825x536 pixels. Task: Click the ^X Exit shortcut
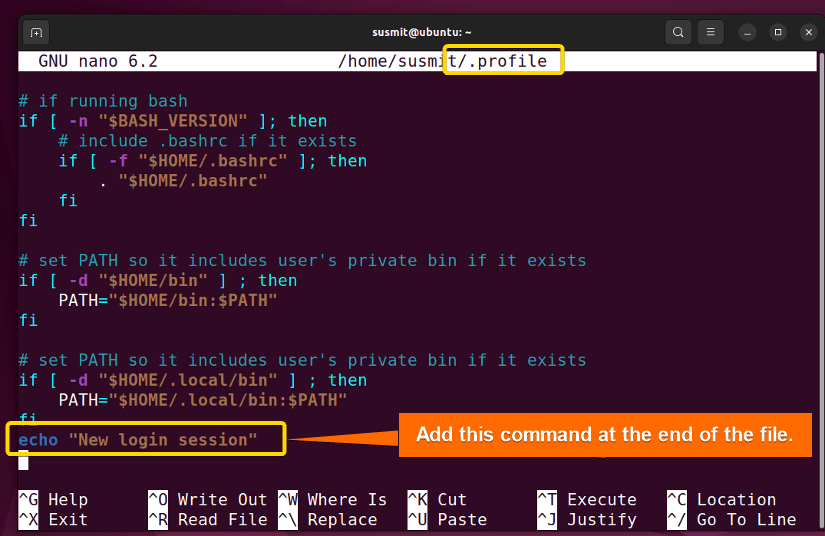click(53, 519)
